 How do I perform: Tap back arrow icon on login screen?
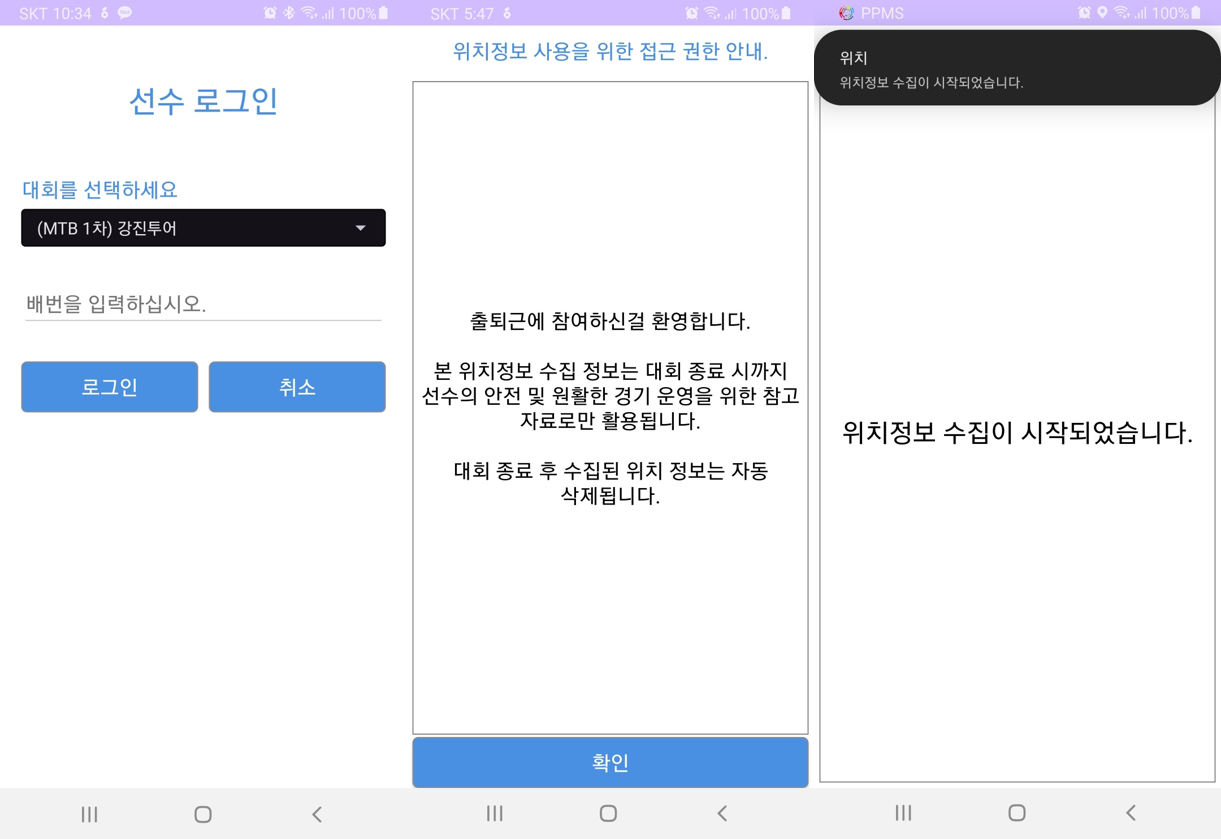(317, 814)
